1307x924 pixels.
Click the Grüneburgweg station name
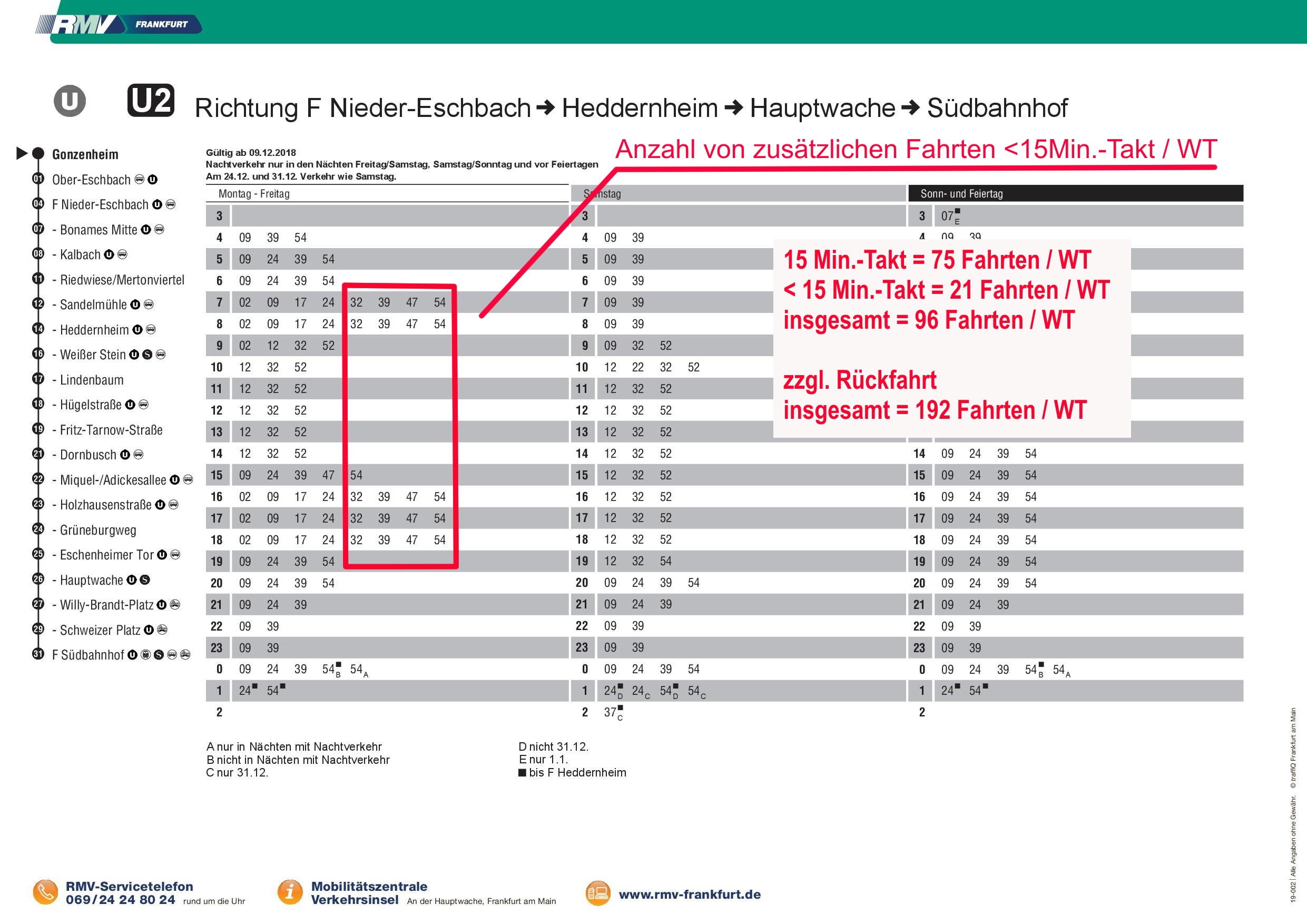[x=98, y=530]
